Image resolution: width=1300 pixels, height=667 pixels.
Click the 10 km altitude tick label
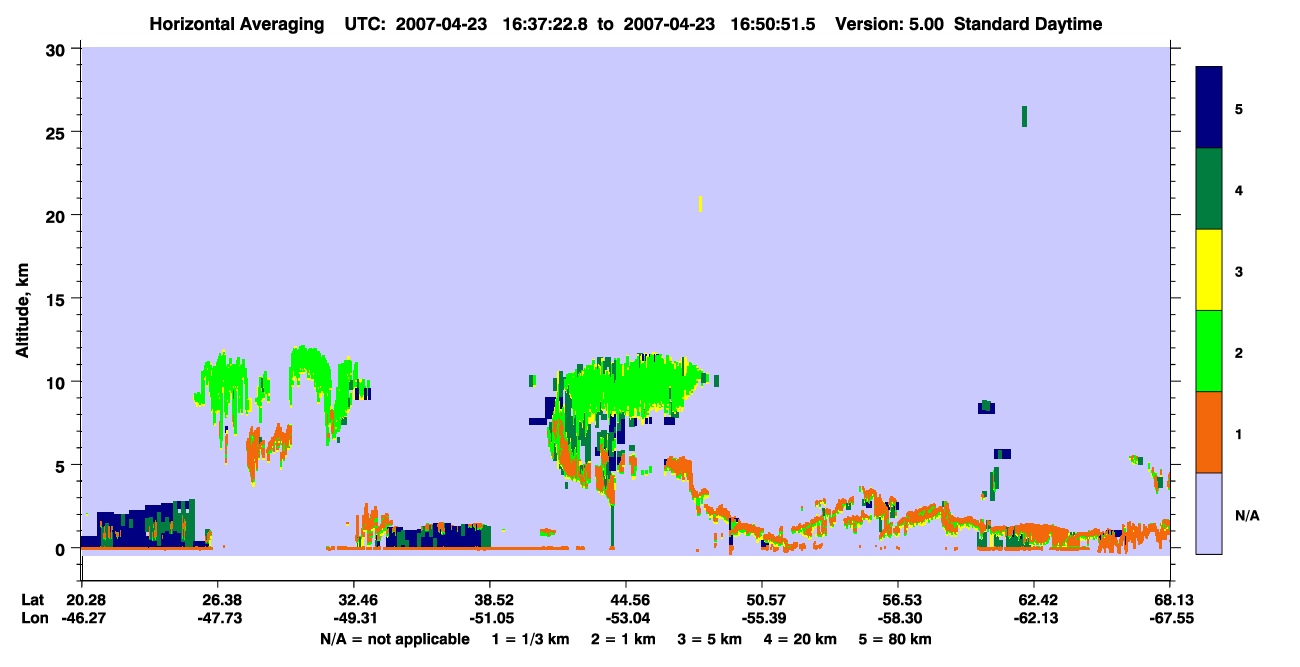(58, 382)
